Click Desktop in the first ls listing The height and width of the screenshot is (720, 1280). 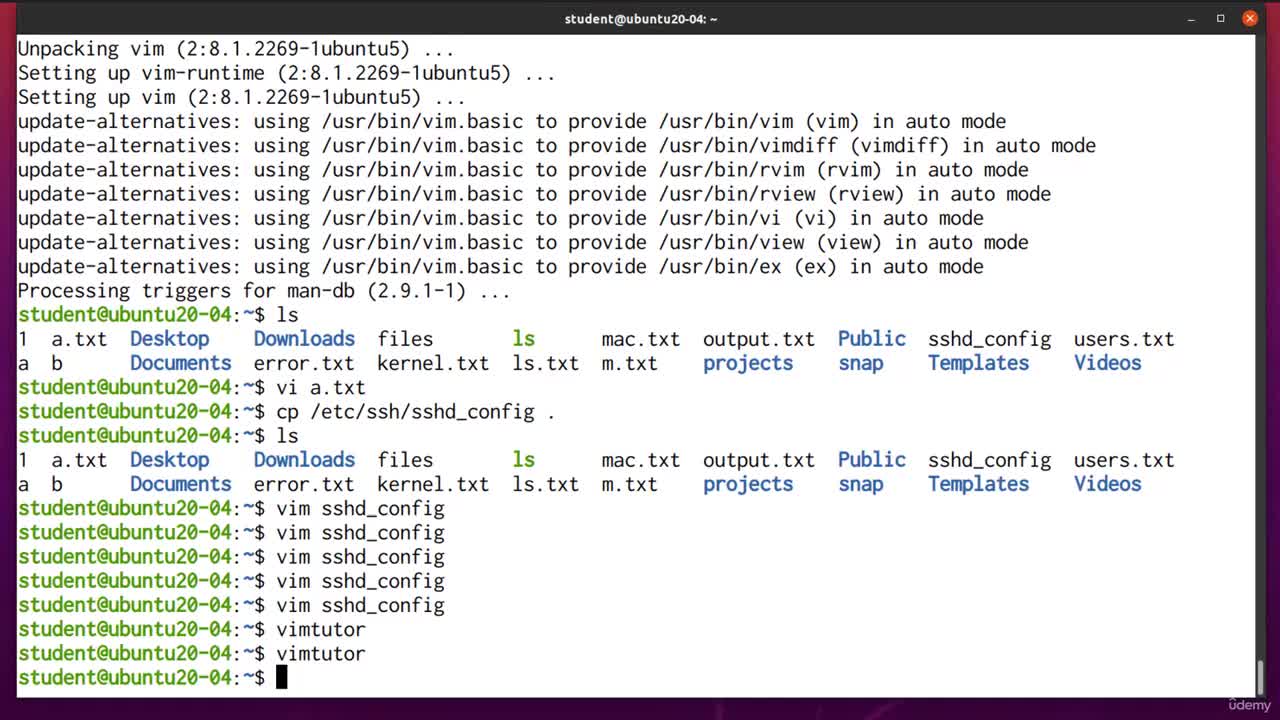point(169,339)
